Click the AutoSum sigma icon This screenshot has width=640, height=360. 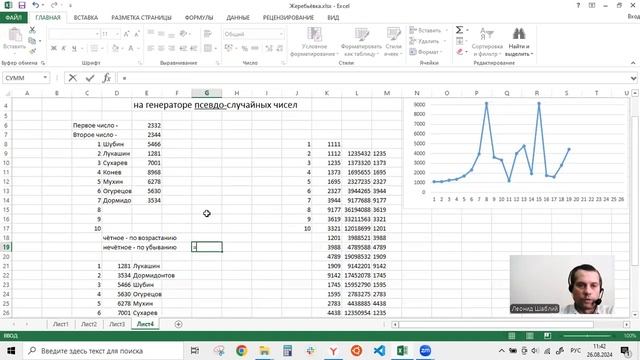(x=459, y=30)
